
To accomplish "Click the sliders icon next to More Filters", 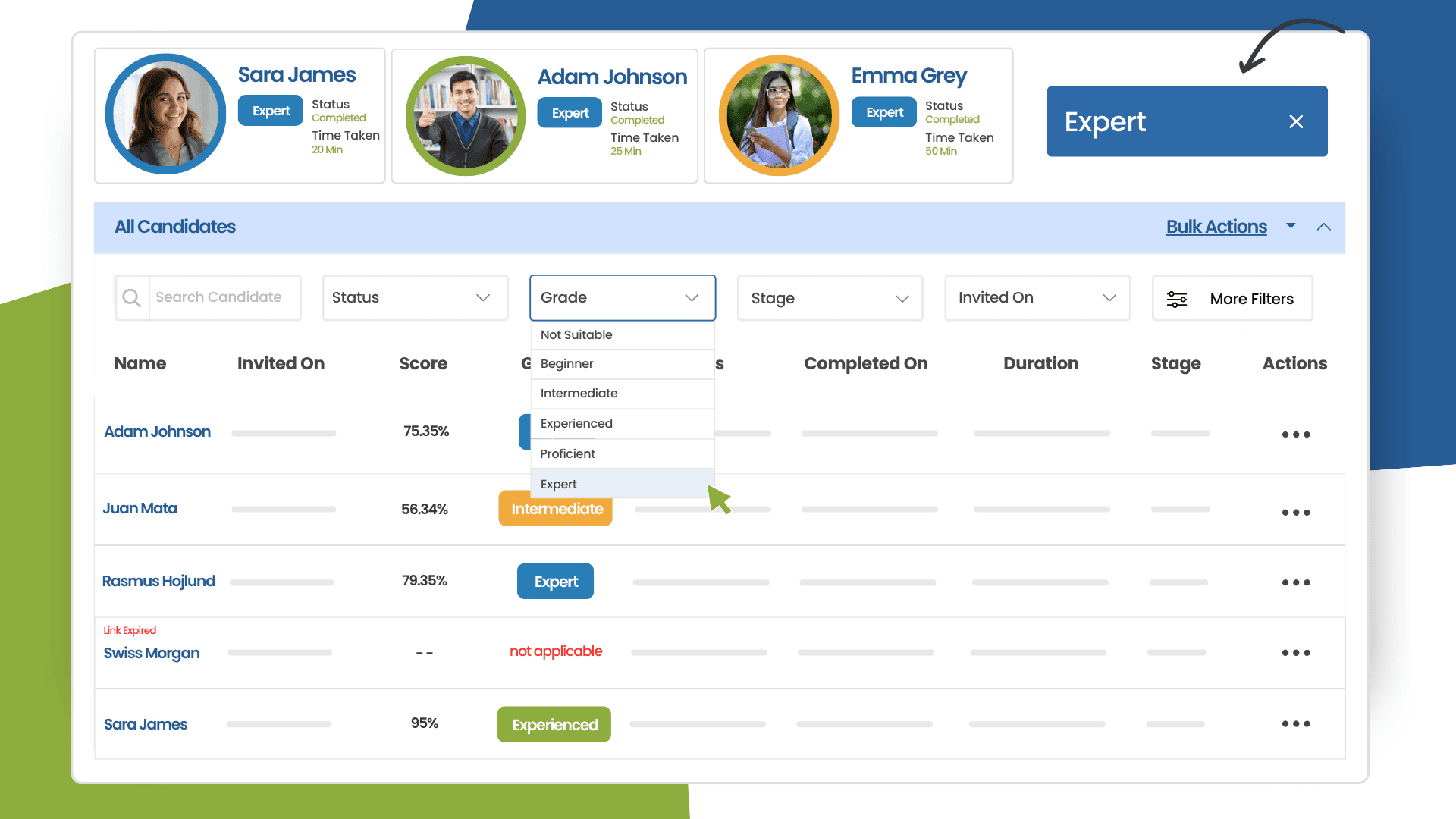I will [1176, 298].
